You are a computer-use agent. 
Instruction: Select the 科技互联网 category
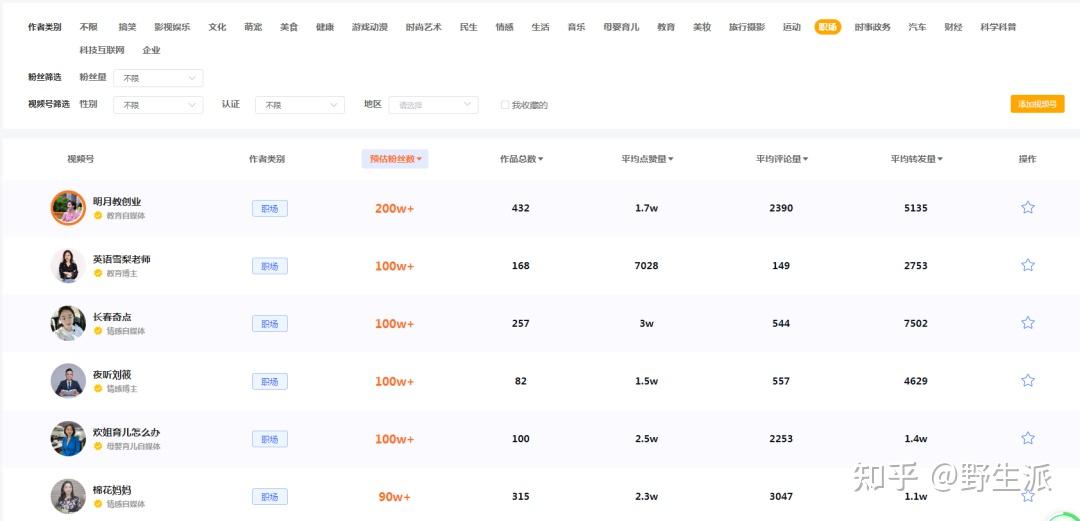coord(102,50)
